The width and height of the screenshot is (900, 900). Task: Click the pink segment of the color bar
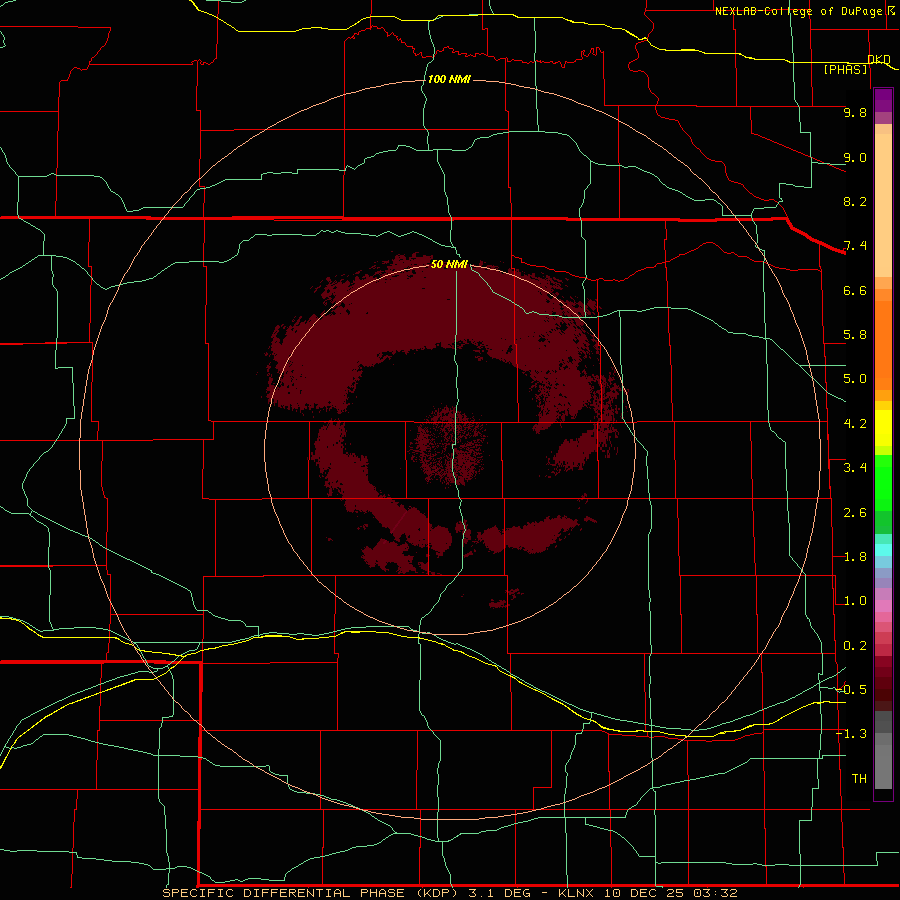coord(883,606)
